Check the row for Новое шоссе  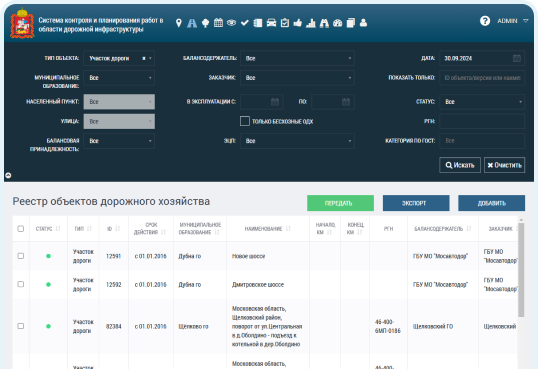point(21,256)
